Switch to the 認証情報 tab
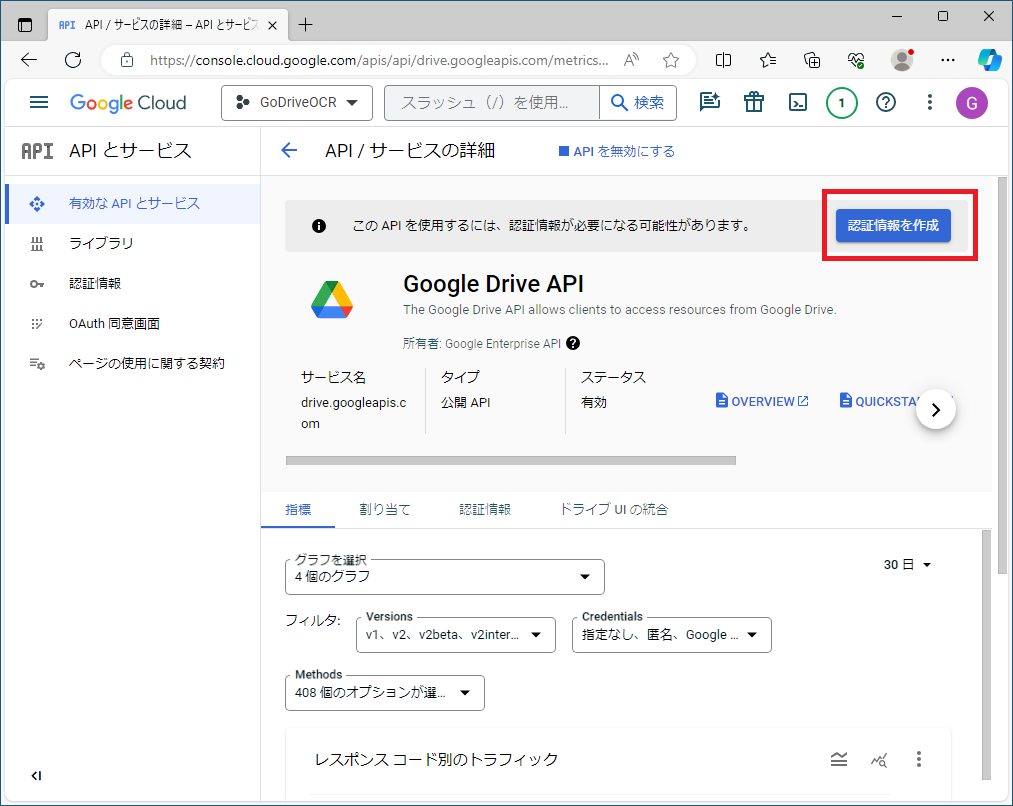 click(x=485, y=510)
